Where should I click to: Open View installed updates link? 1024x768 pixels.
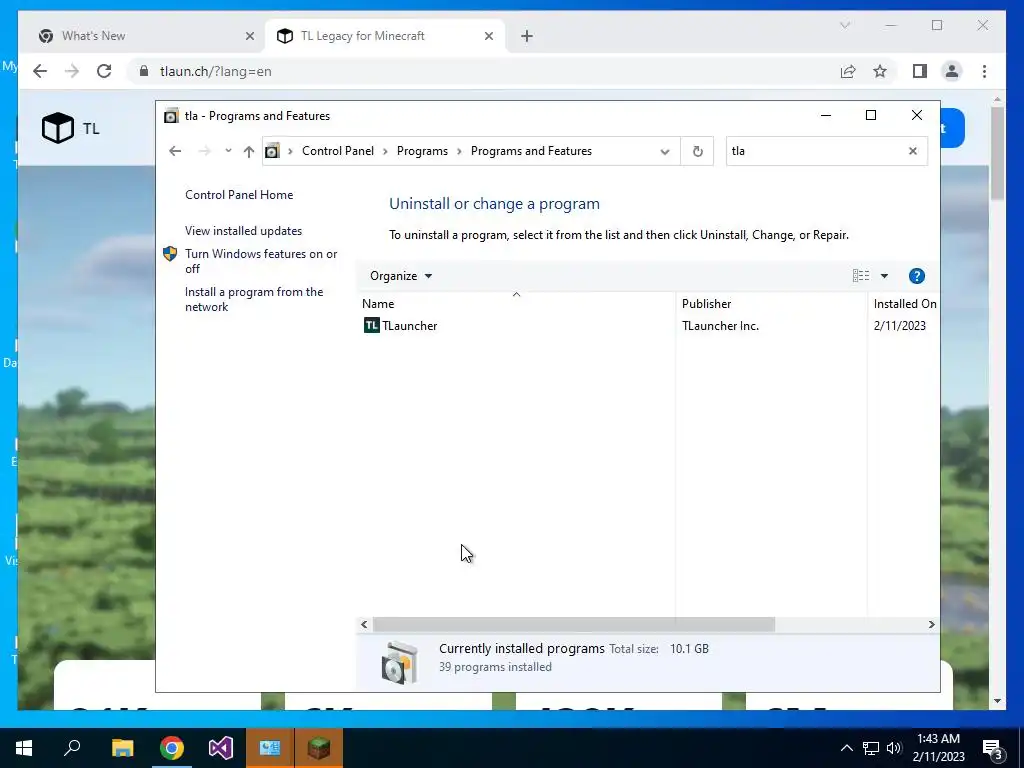(243, 231)
